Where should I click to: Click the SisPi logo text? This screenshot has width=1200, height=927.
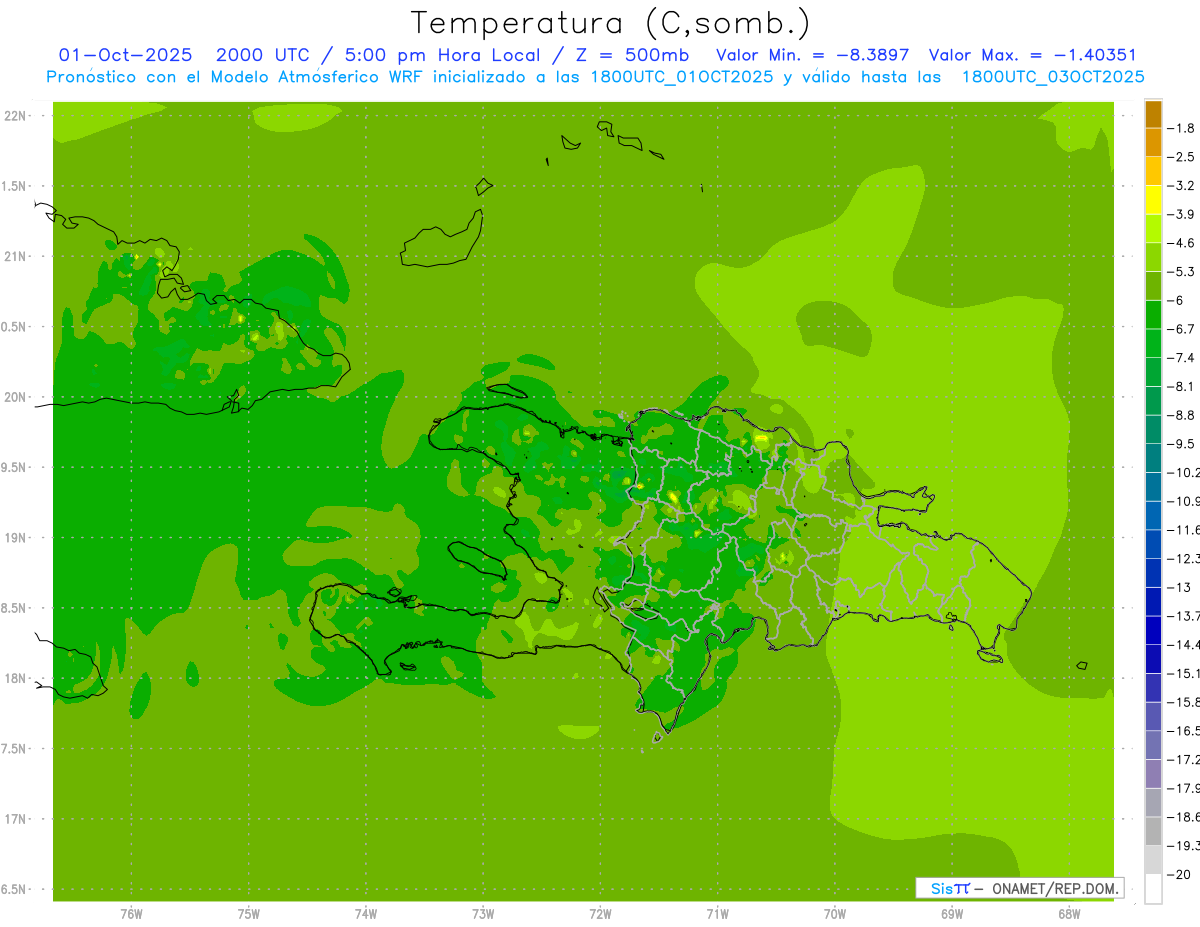coord(949,888)
